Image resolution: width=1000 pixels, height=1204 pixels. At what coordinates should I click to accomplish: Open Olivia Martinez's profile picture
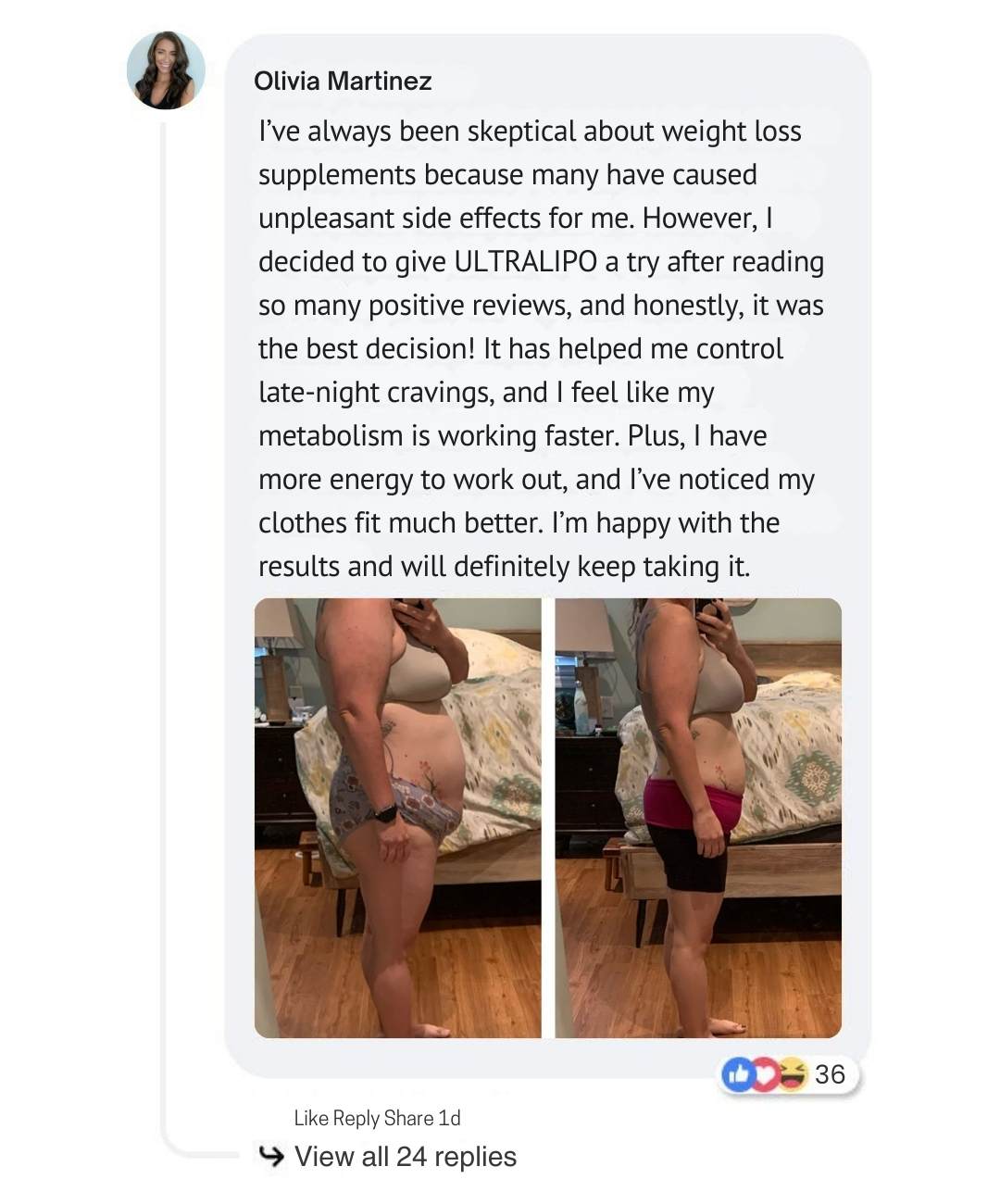[166, 70]
